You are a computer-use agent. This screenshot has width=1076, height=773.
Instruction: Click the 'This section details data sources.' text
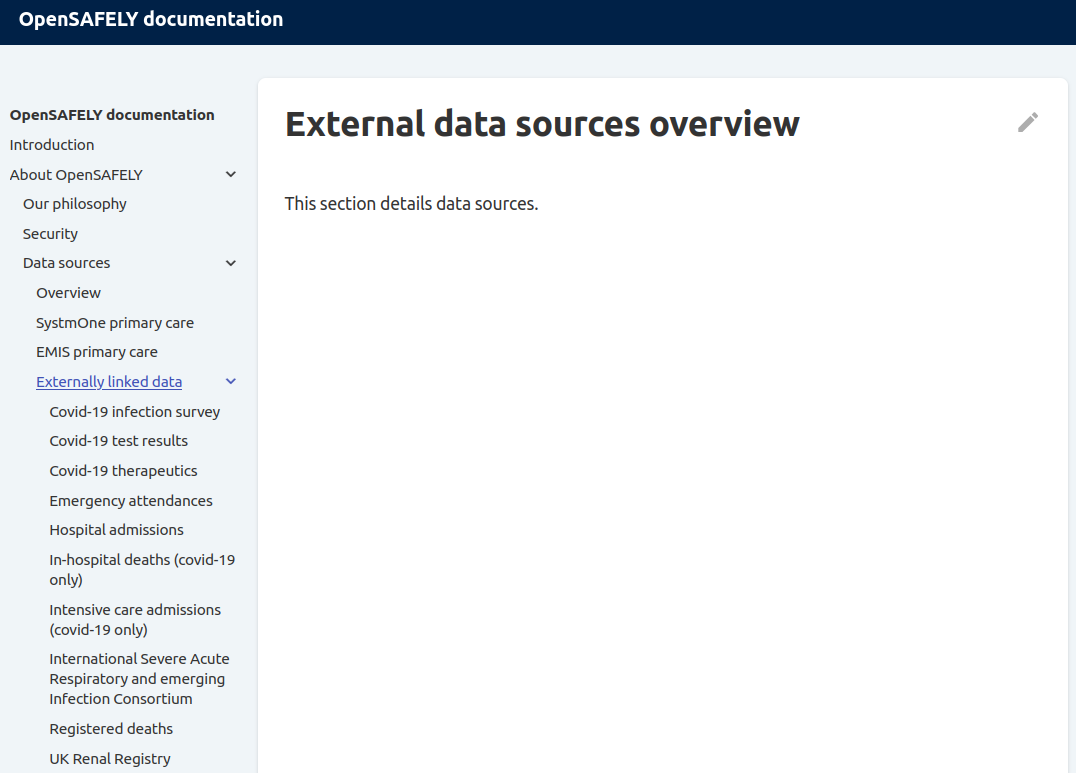[412, 204]
